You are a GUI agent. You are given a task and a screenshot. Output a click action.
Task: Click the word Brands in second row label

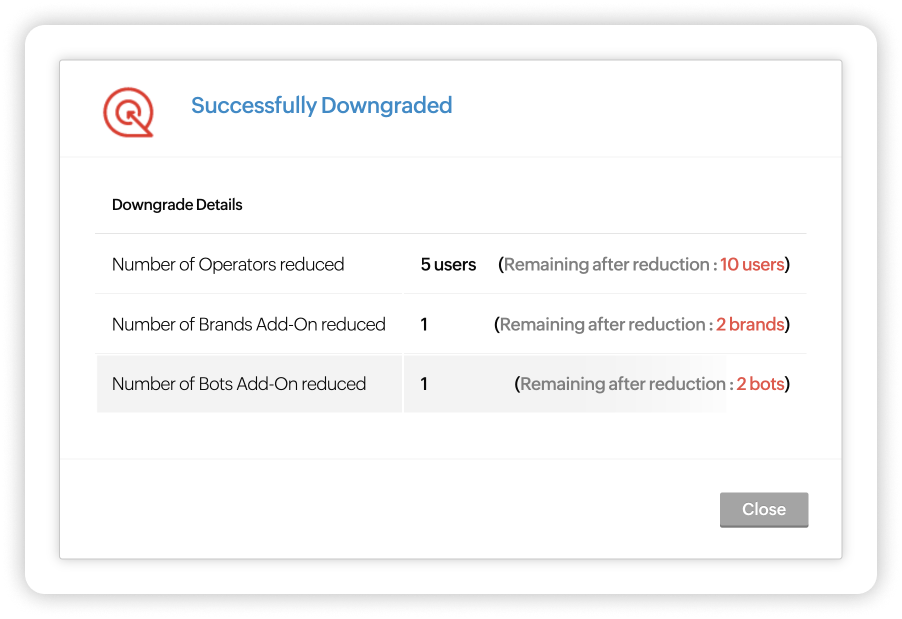click(225, 324)
